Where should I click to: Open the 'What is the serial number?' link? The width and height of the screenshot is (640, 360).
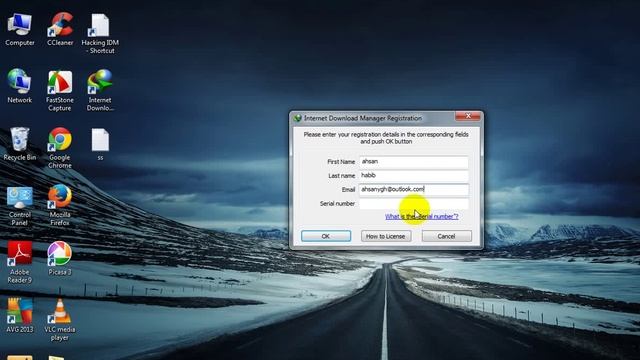click(x=422, y=216)
